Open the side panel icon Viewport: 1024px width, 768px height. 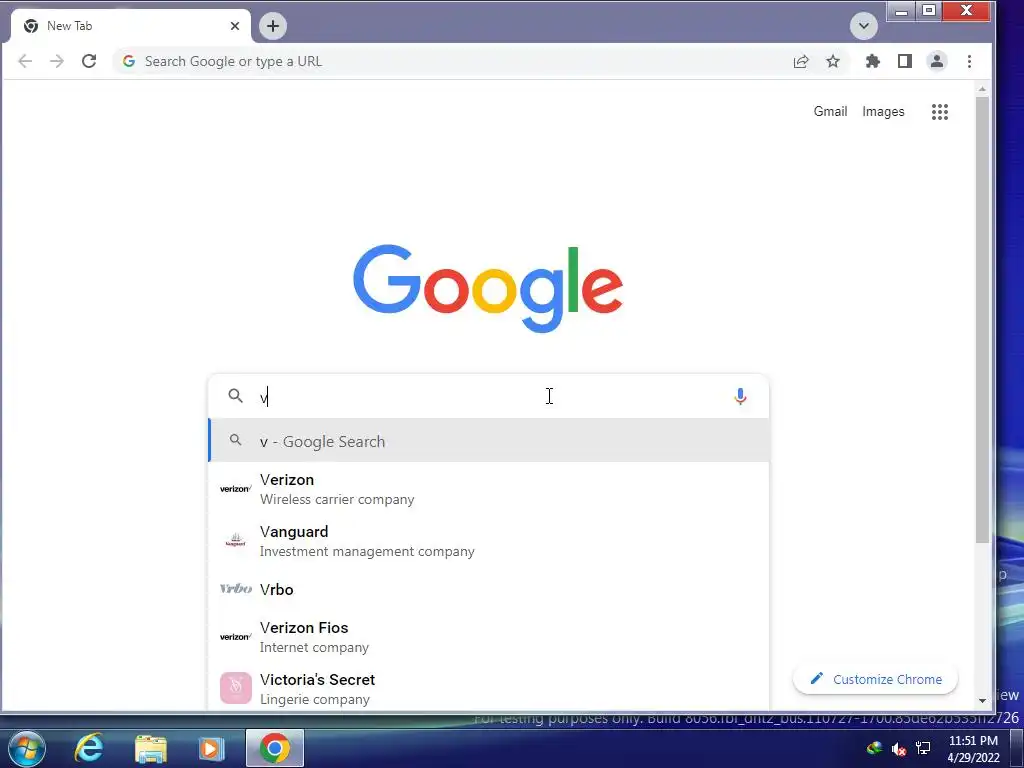tap(904, 61)
